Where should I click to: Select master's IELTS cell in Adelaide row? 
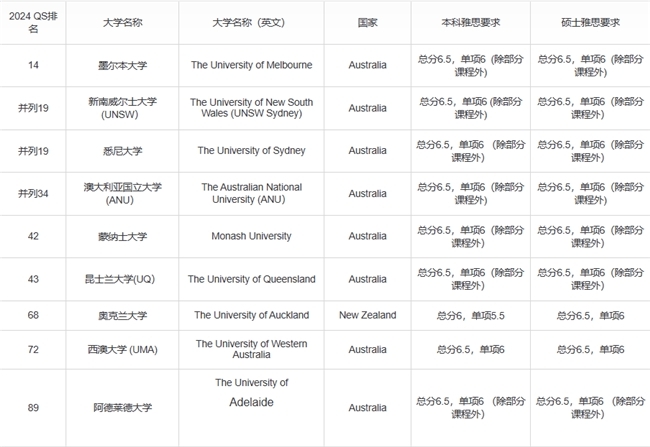[x=590, y=408]
